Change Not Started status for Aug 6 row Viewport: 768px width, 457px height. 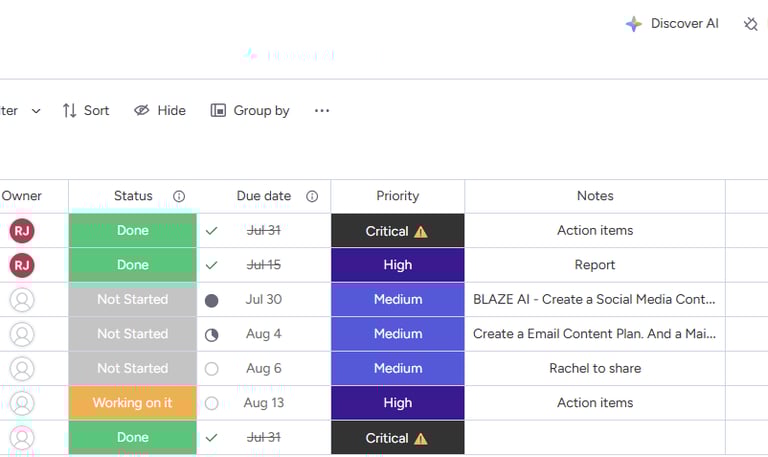133,368
